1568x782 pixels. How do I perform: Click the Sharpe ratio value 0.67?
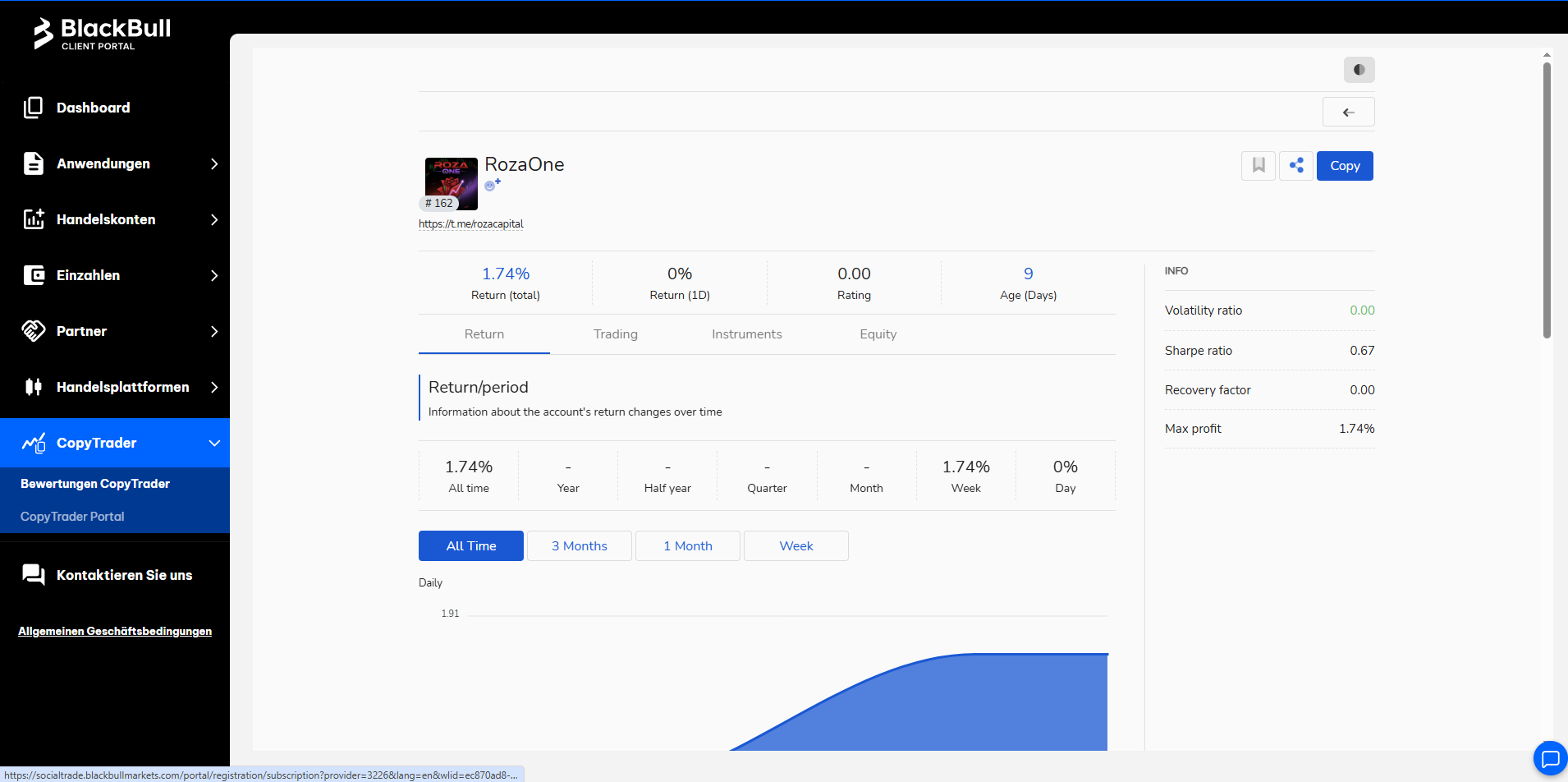pos(1362,351)
